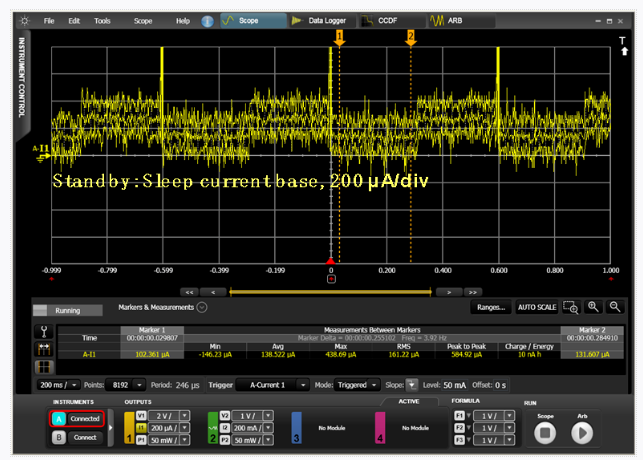Step left with the < button
643x460 pixels.
point(213,292)
